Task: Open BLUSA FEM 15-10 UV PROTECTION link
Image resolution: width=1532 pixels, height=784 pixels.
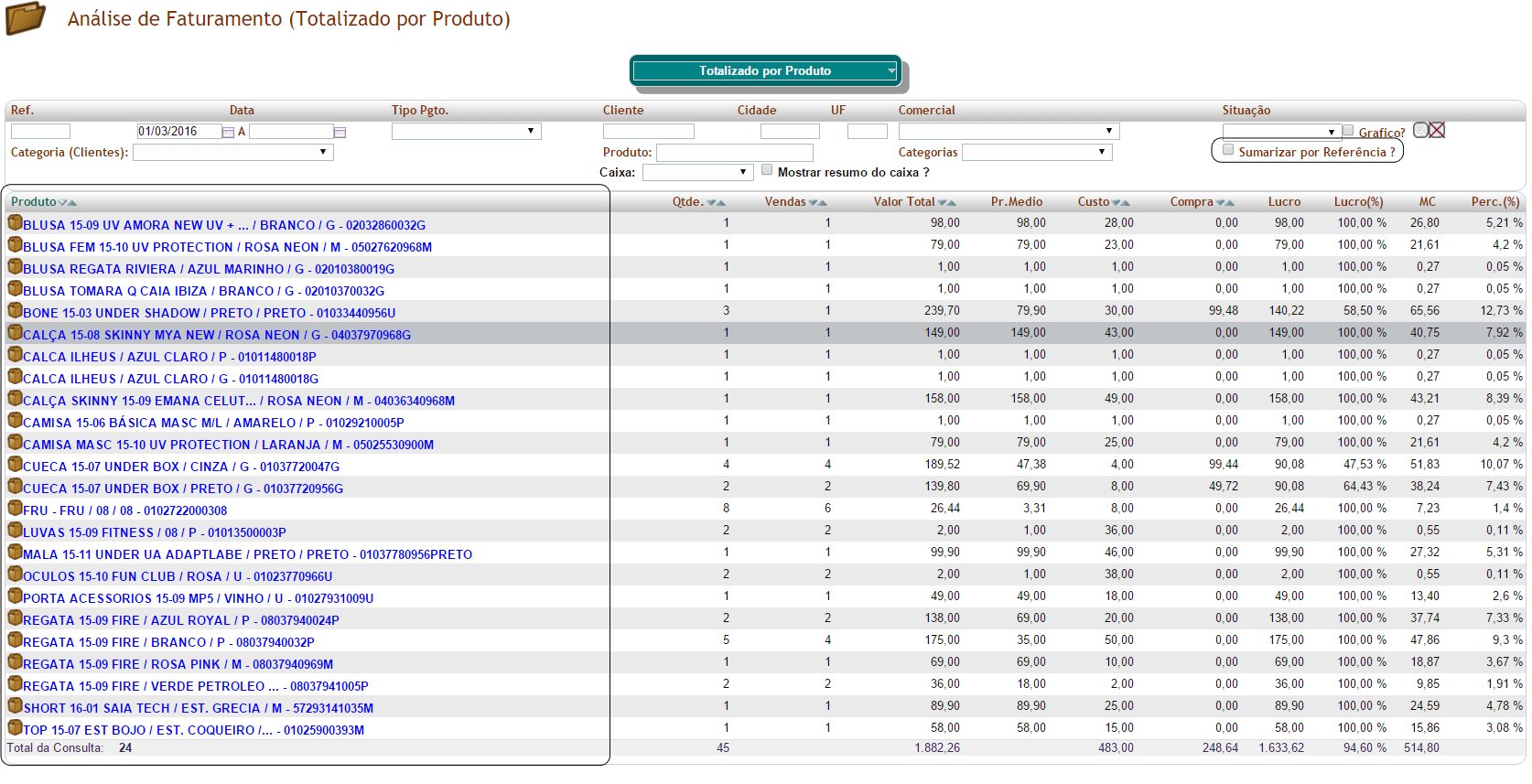Action: (x=227, y=247)
